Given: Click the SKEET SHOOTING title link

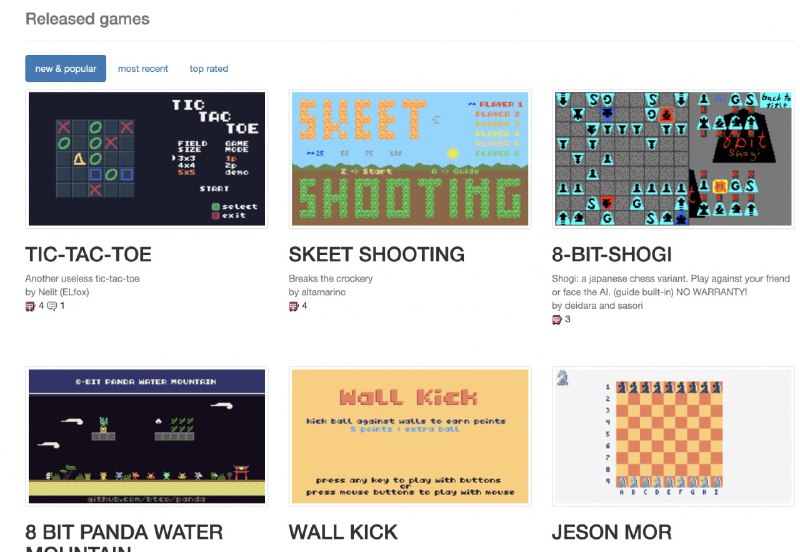Looking at the screenshot, I should pyautogui.click(x=377, y=254).
